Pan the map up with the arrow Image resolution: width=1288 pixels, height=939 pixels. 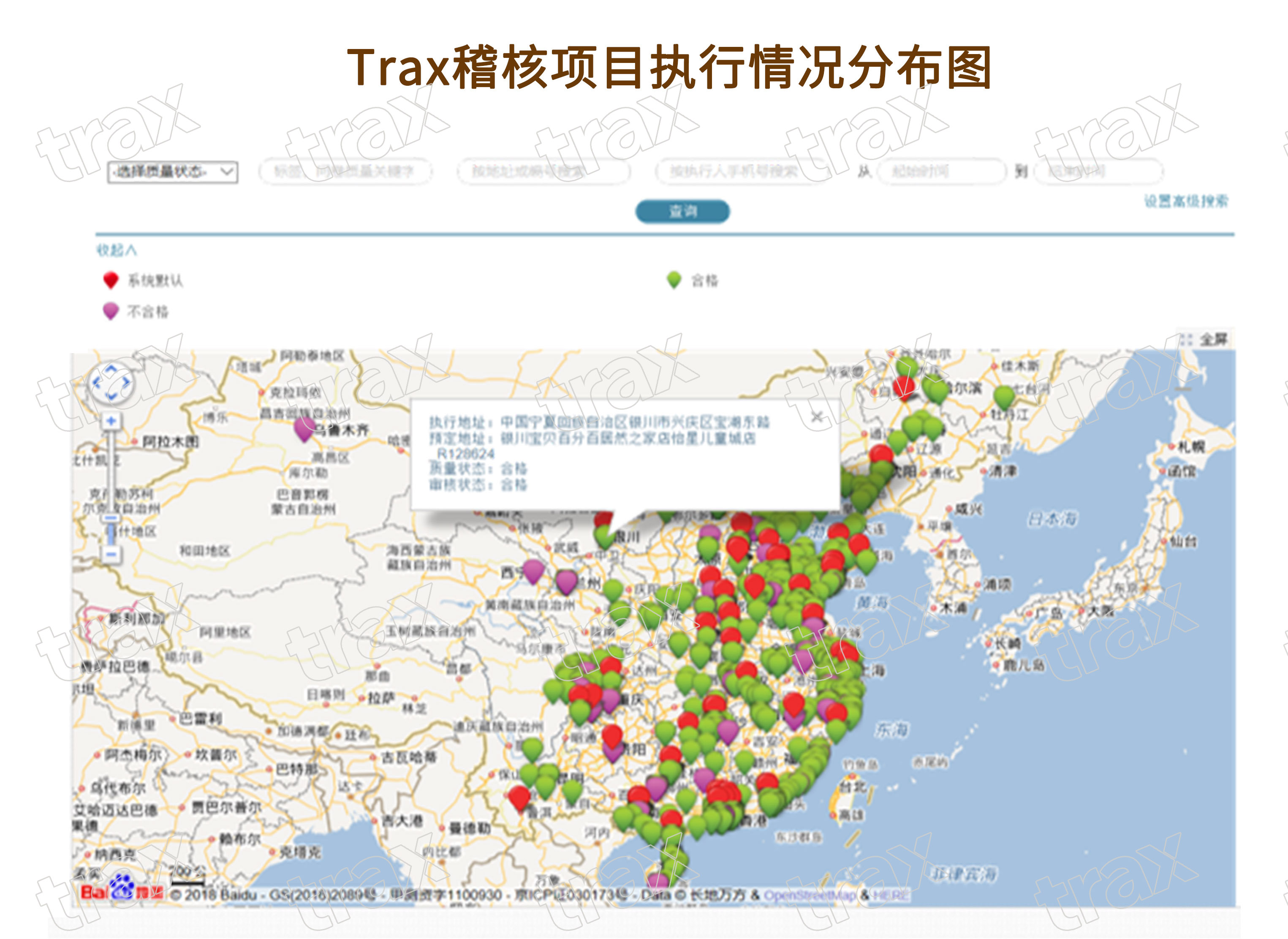point(111,369)
